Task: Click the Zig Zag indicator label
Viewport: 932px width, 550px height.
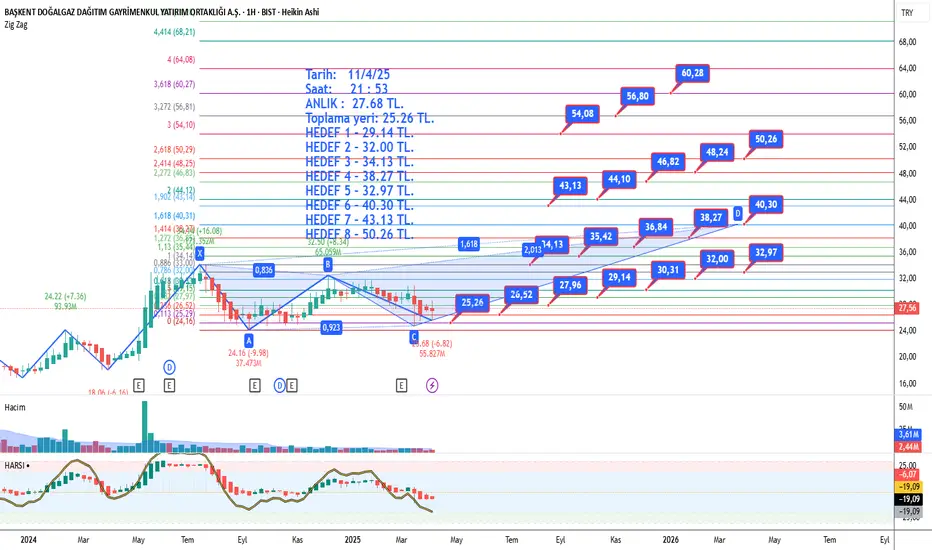Action: 16,25
